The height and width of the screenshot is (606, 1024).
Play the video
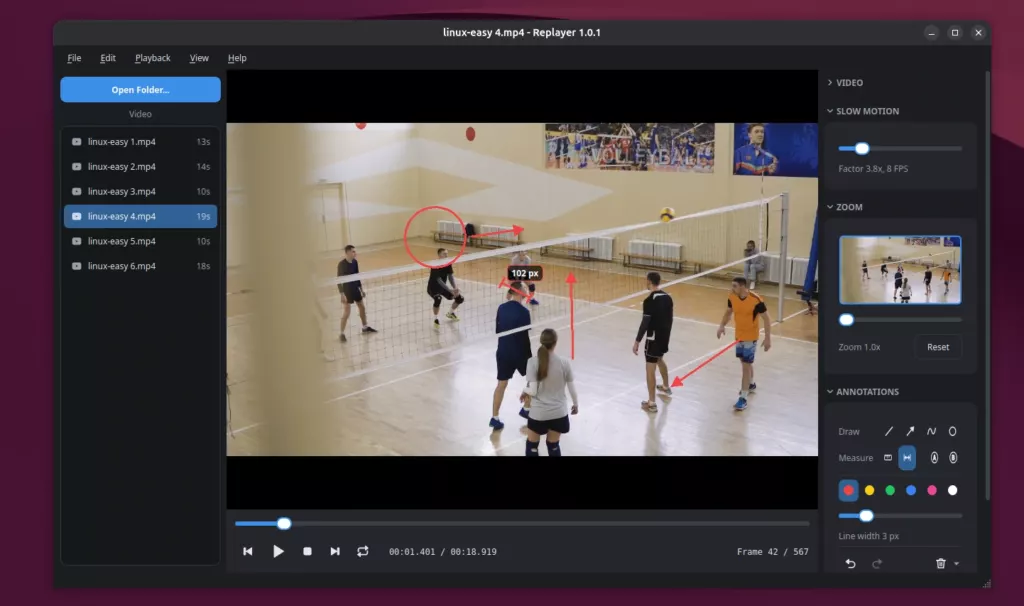tap(278, 551)
